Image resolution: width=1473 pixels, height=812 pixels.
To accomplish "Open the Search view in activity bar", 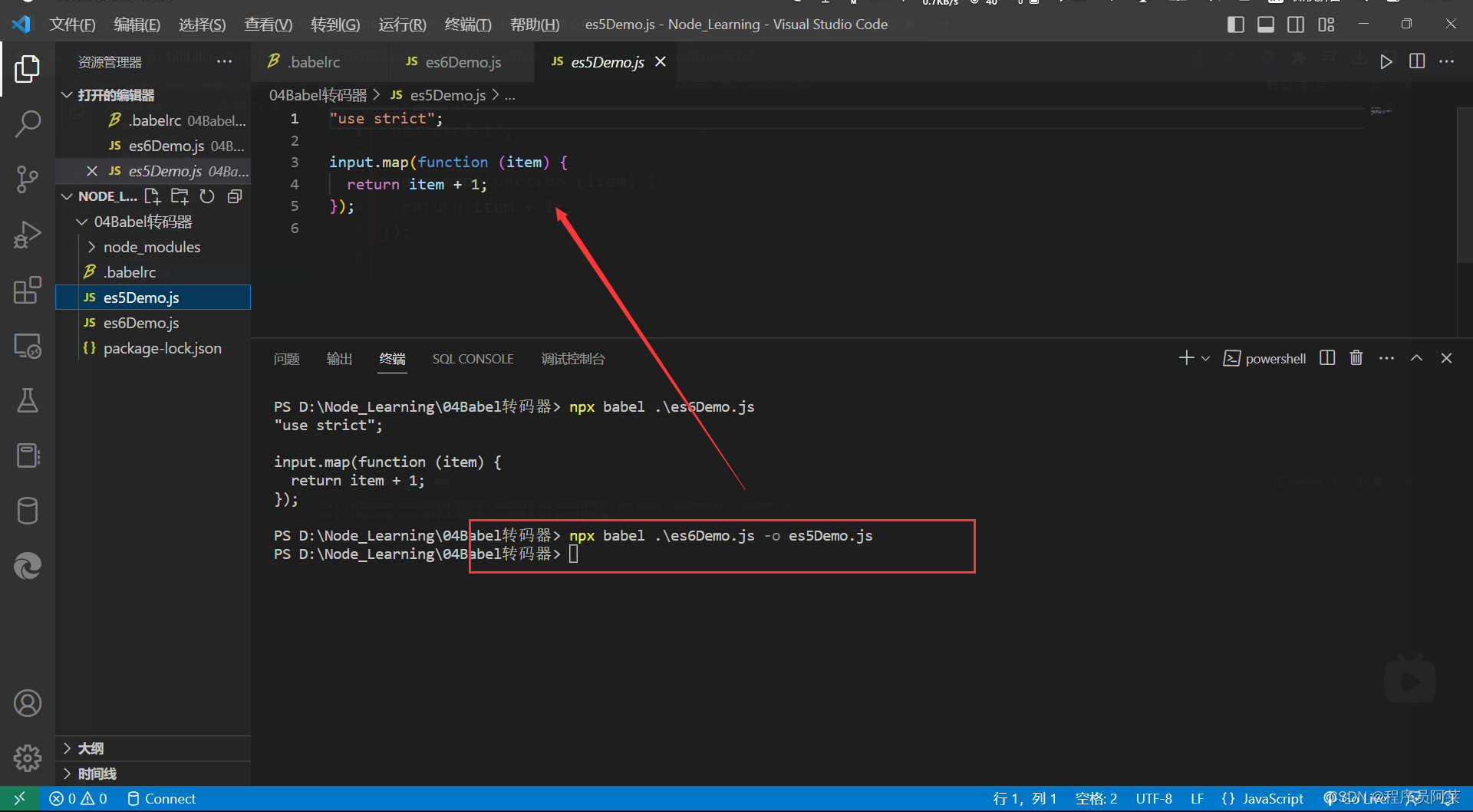I will point(28,123).
